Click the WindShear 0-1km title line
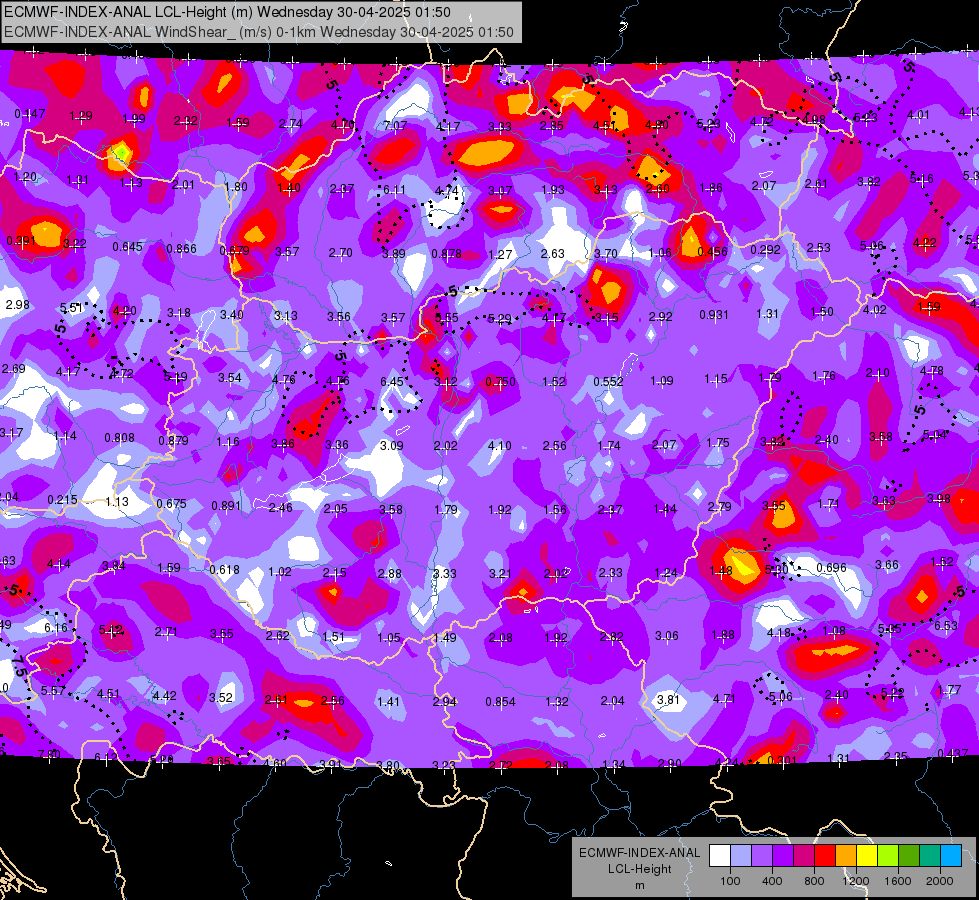This screenshot has height=900, width=979. pyautogui.click(x=258, y=32)
